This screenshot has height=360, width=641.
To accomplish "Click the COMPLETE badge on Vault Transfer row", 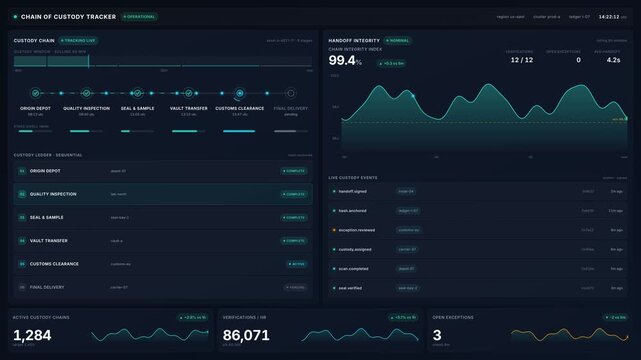I will tap(294, 241).
